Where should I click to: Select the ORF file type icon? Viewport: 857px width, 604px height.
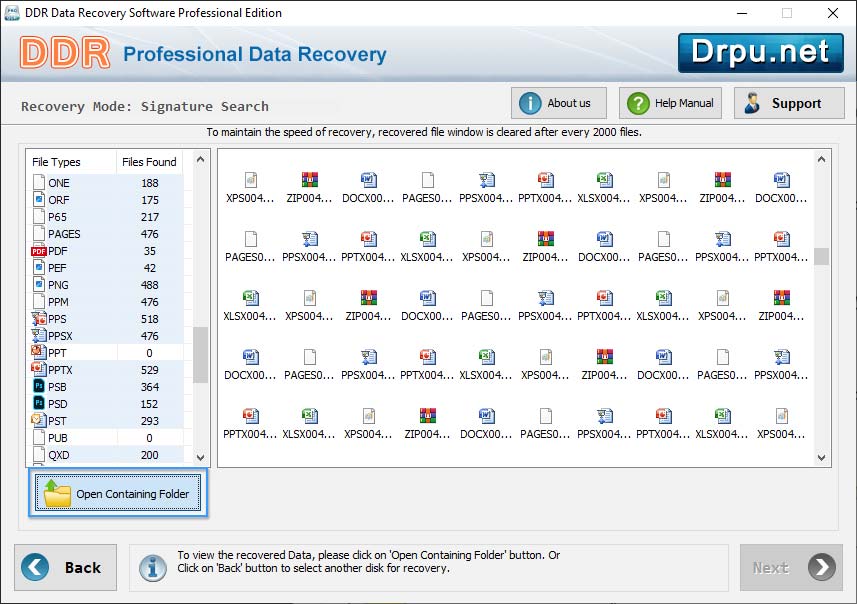coord(39,200)
